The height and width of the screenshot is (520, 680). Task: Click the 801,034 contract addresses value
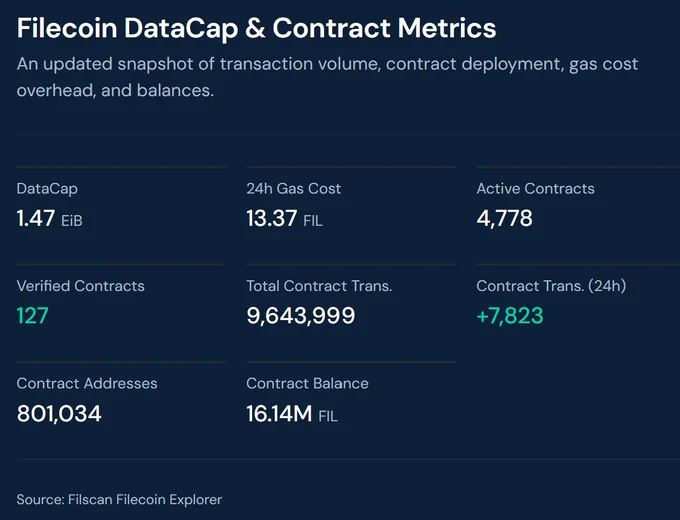(x=59, y=413)
